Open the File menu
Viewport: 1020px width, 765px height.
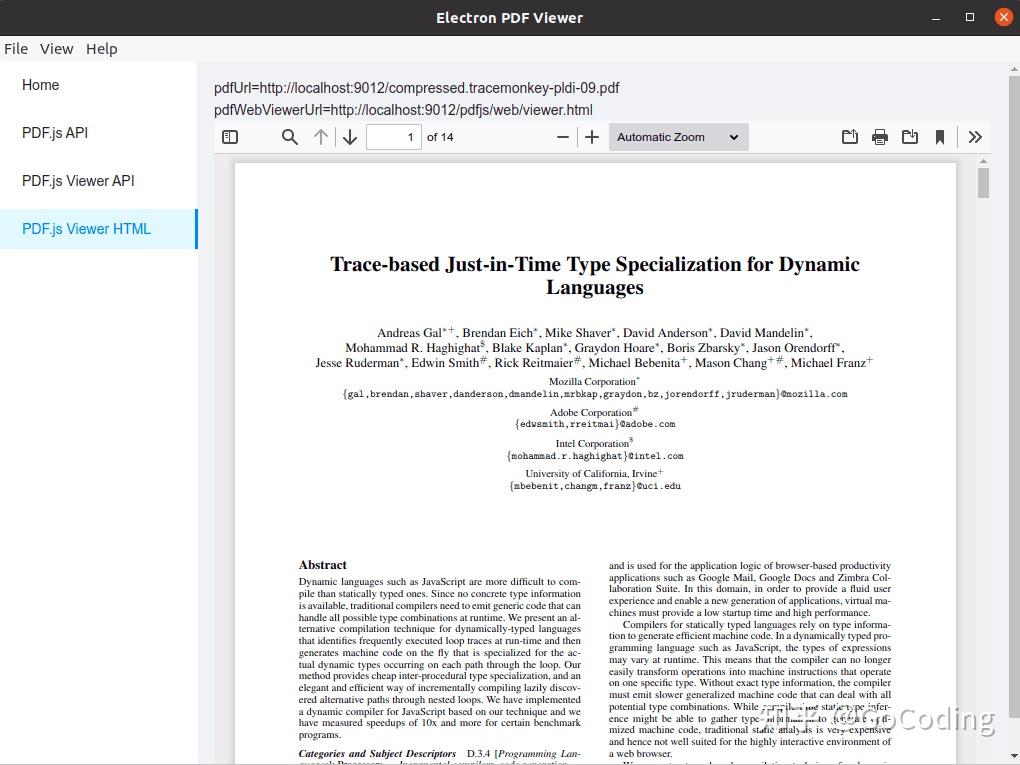click(x=16, y=48)
